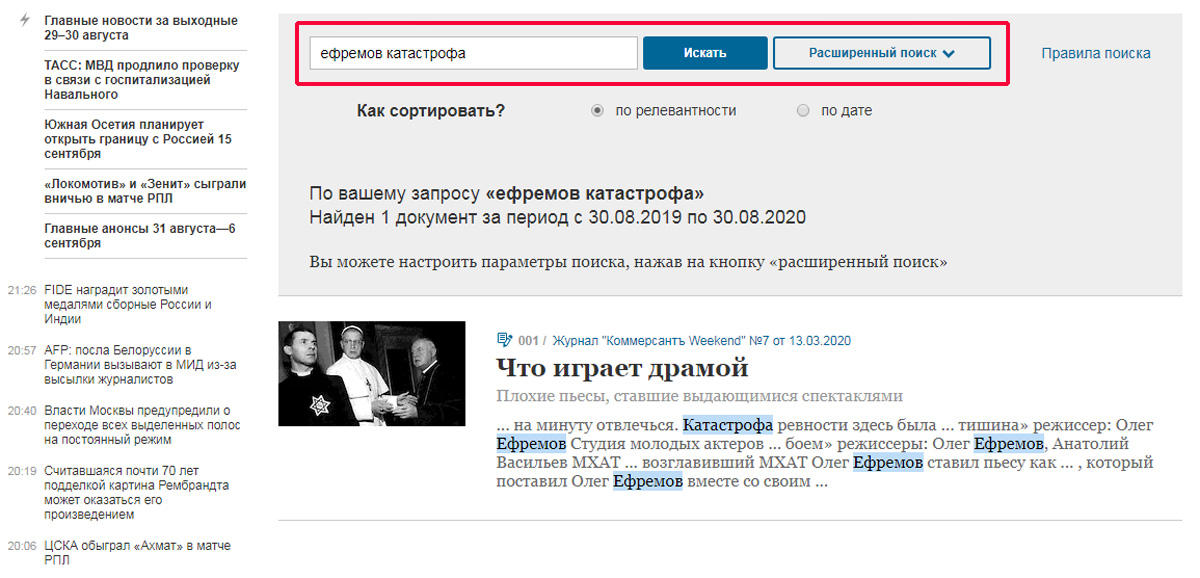
Task: Click the 20:57 timestamp
Action: tap(22, 350)
